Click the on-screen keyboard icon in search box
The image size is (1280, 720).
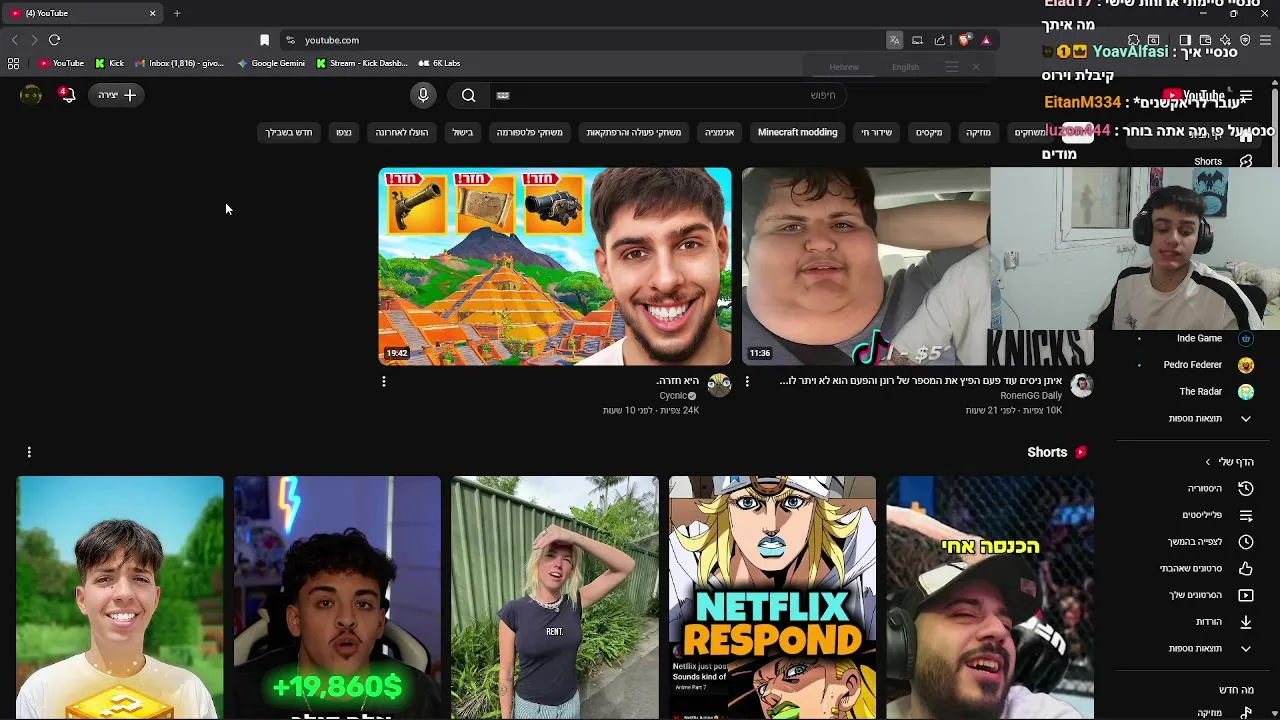(503, 95)
